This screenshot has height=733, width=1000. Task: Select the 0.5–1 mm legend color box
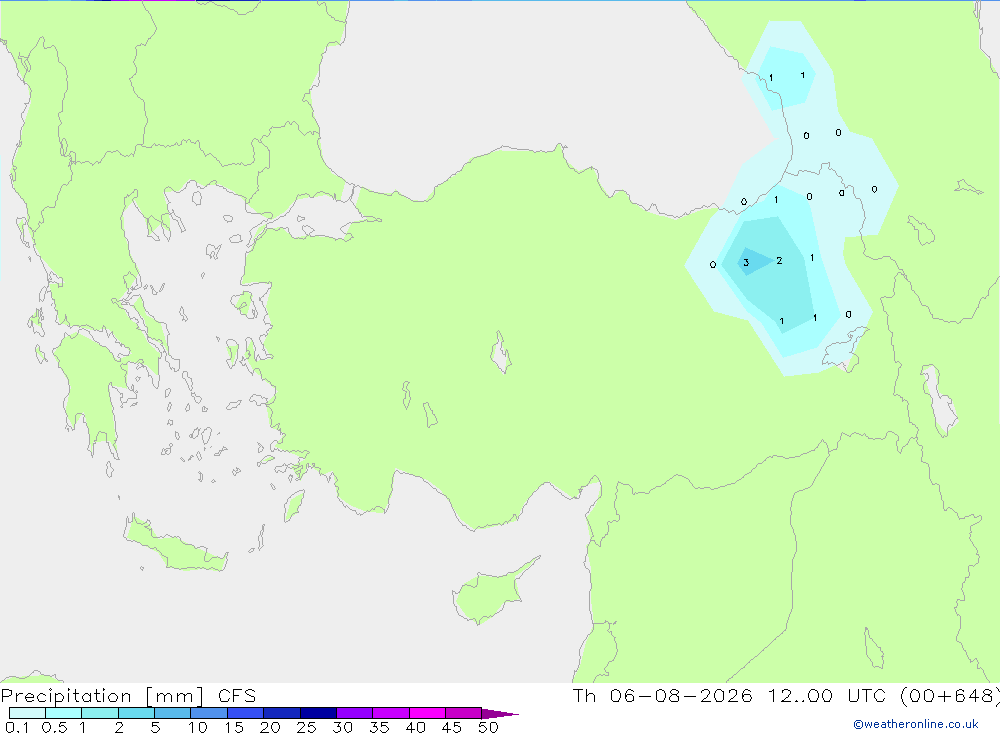(x=64, y=713)
